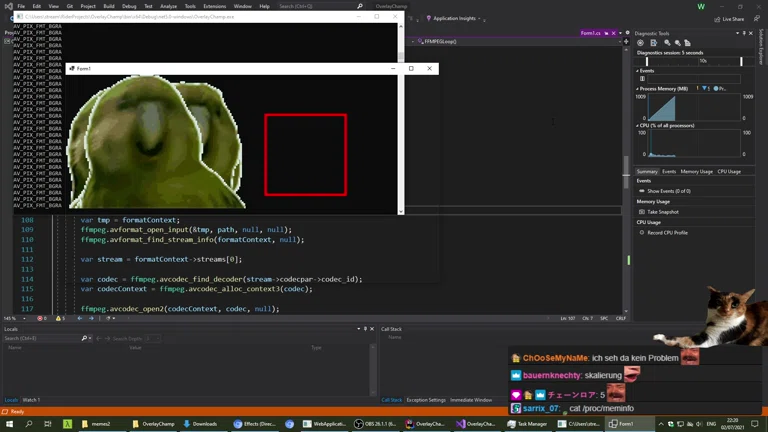Open the Extensions menu

click(x=215, y=6)
